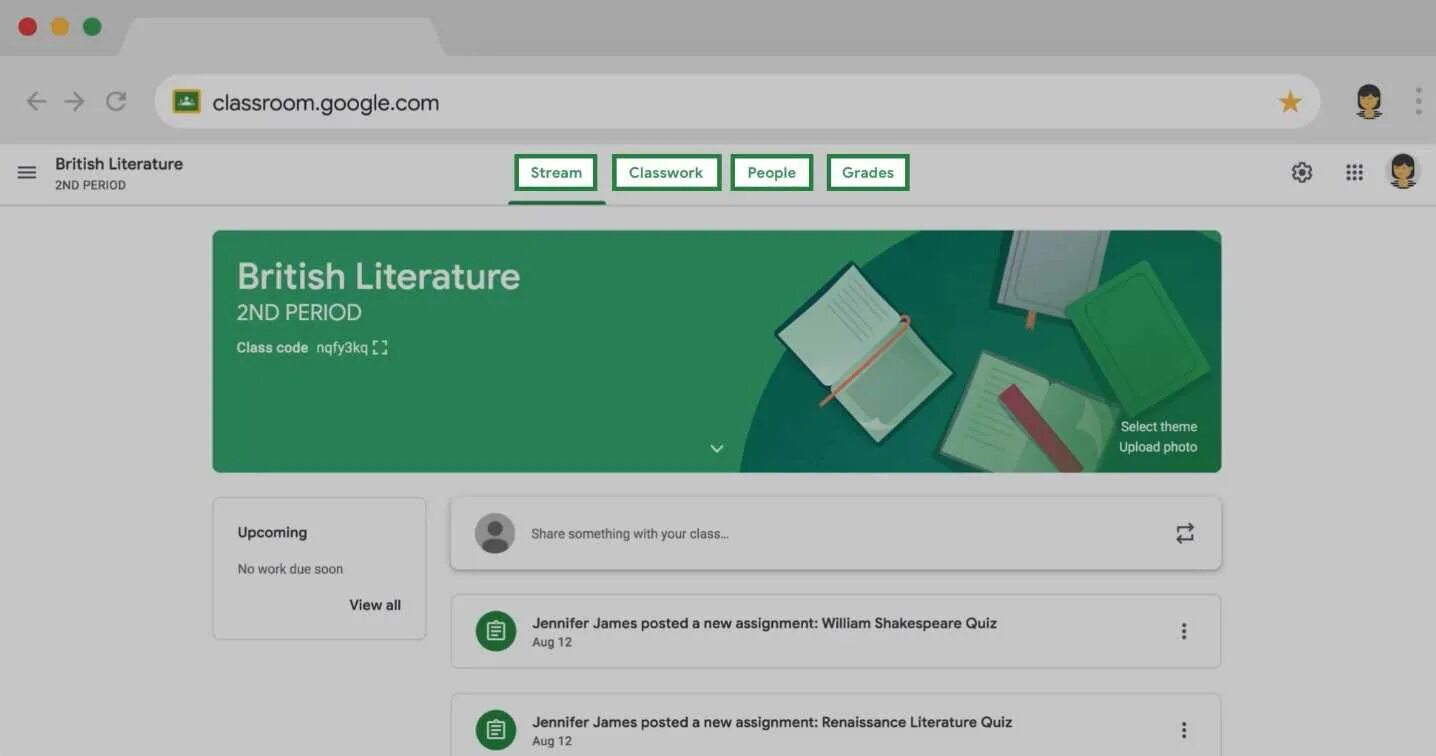Click the yellow minimize window button
Viewport: 1436px width, 756px height.
[x=60, y=27]
